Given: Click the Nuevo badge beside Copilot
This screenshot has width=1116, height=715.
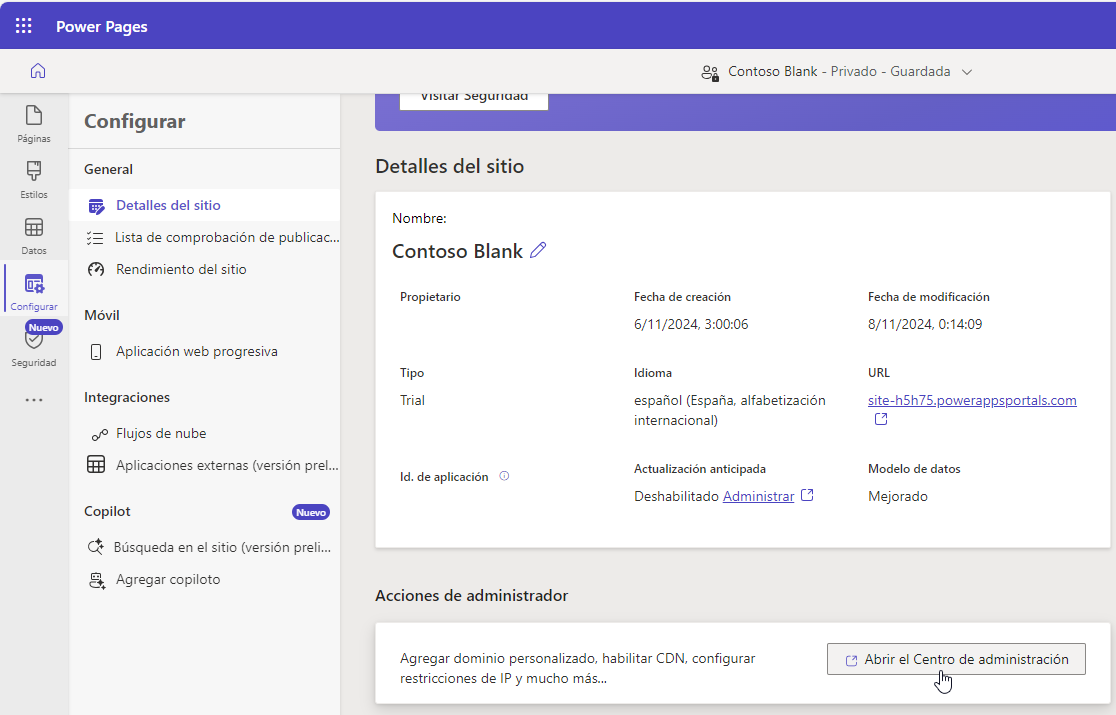Looking at the screenshot, I should [x=311, y=512].
